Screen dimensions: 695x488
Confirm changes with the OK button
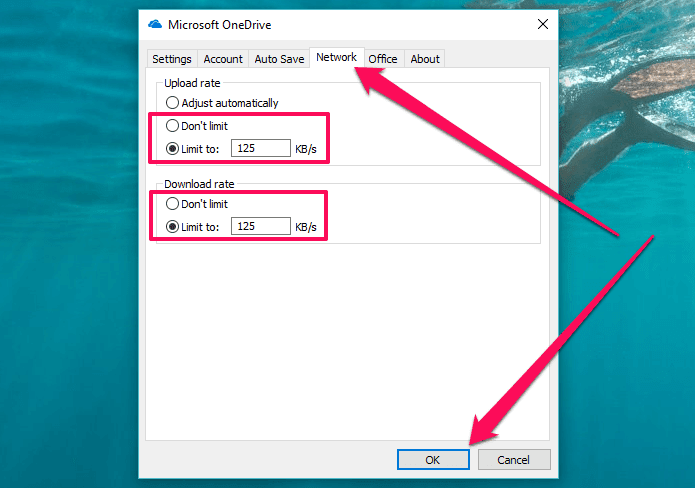click(433, 460)
